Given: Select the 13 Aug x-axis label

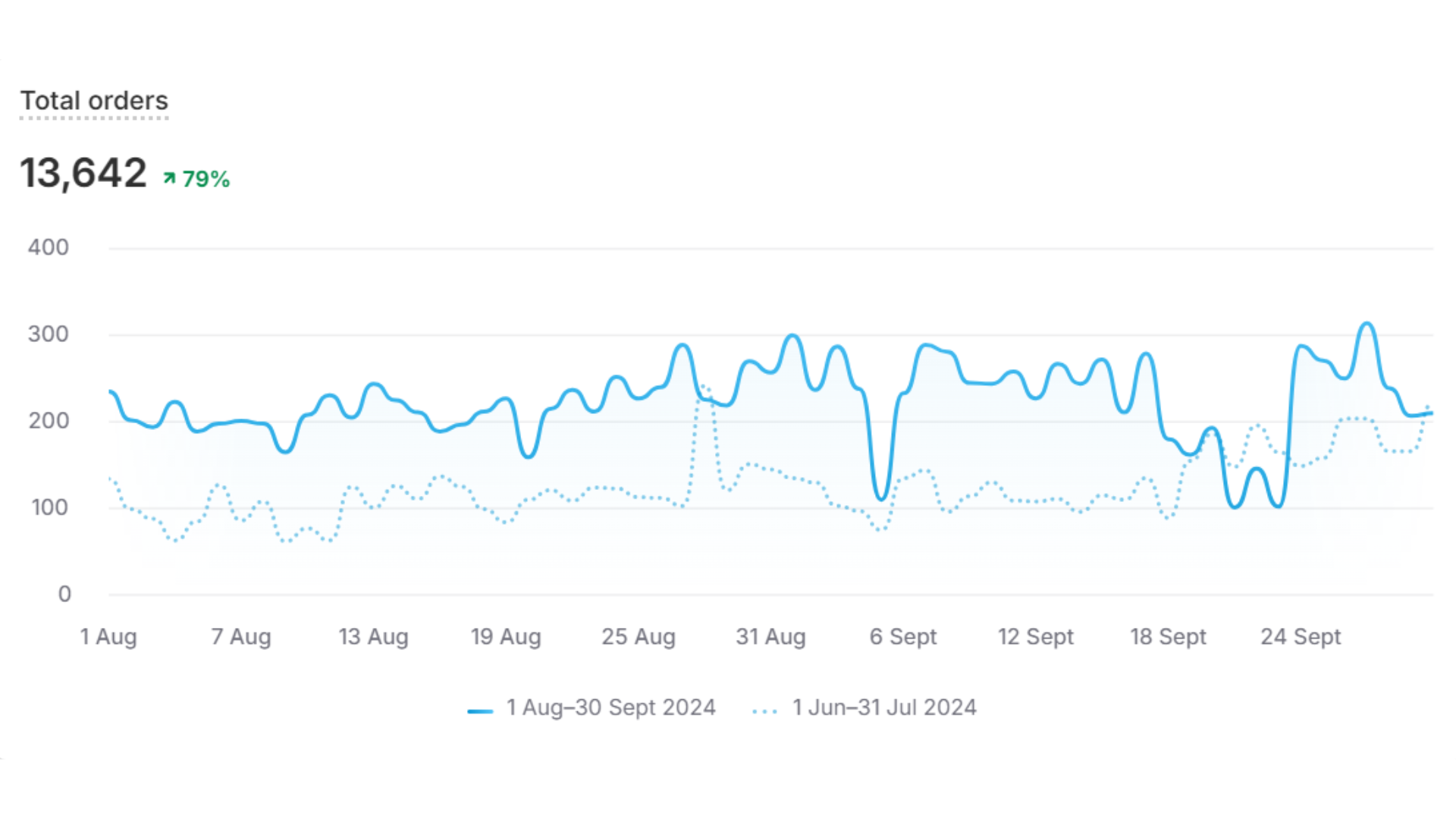Looking at the screenshot, I should [x=373, y=636].
